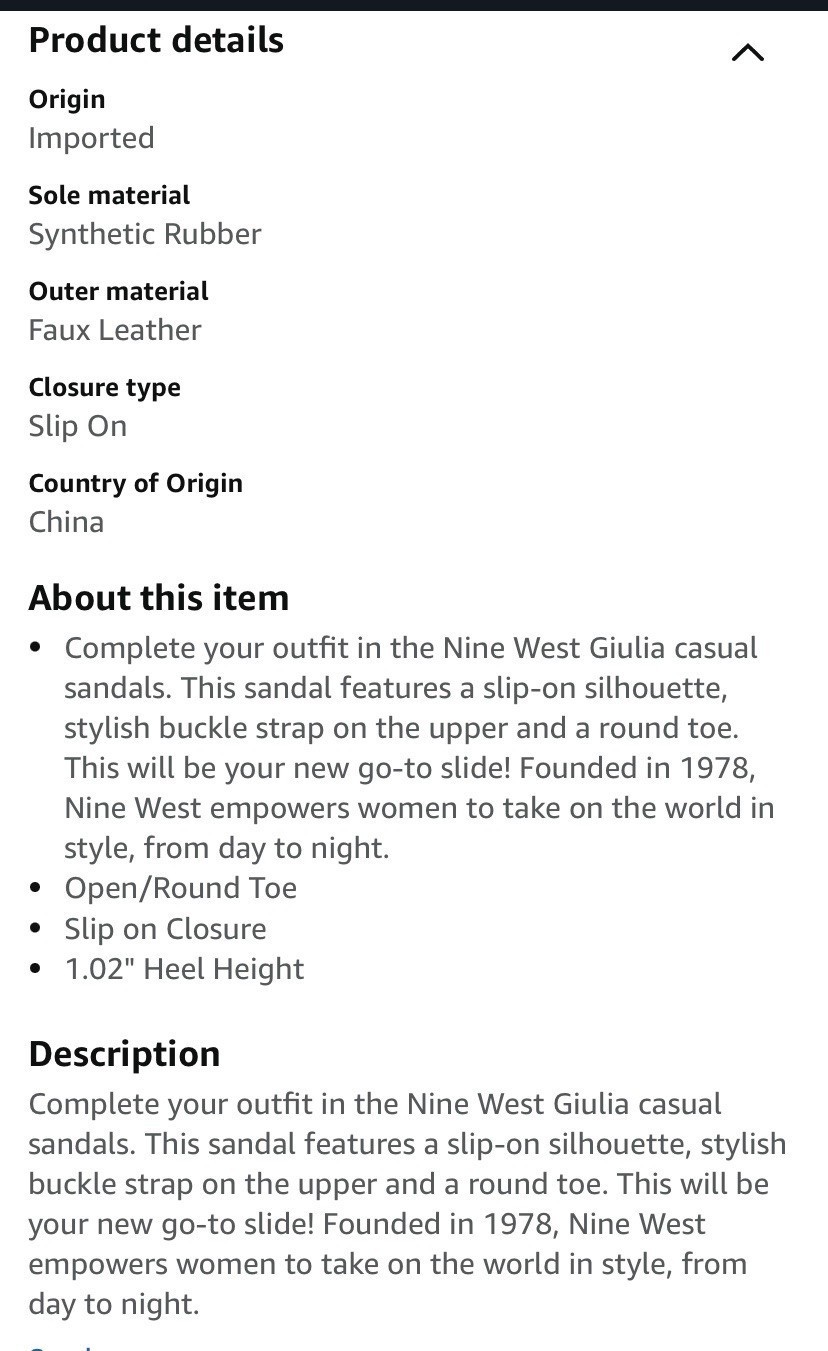Tap the About this item heading
This screenshot has width=828, height=1351.
coord(158,598)
